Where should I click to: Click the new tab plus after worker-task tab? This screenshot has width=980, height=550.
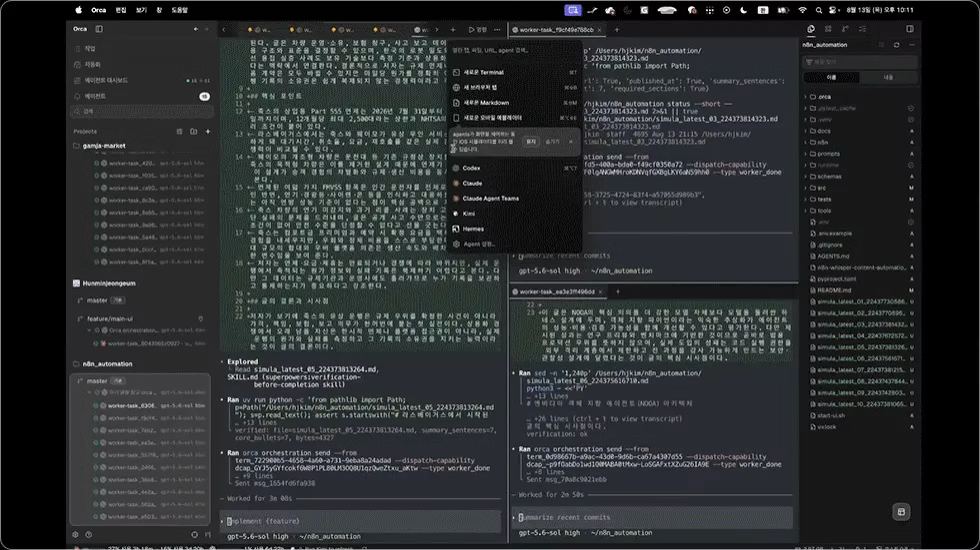617,29
